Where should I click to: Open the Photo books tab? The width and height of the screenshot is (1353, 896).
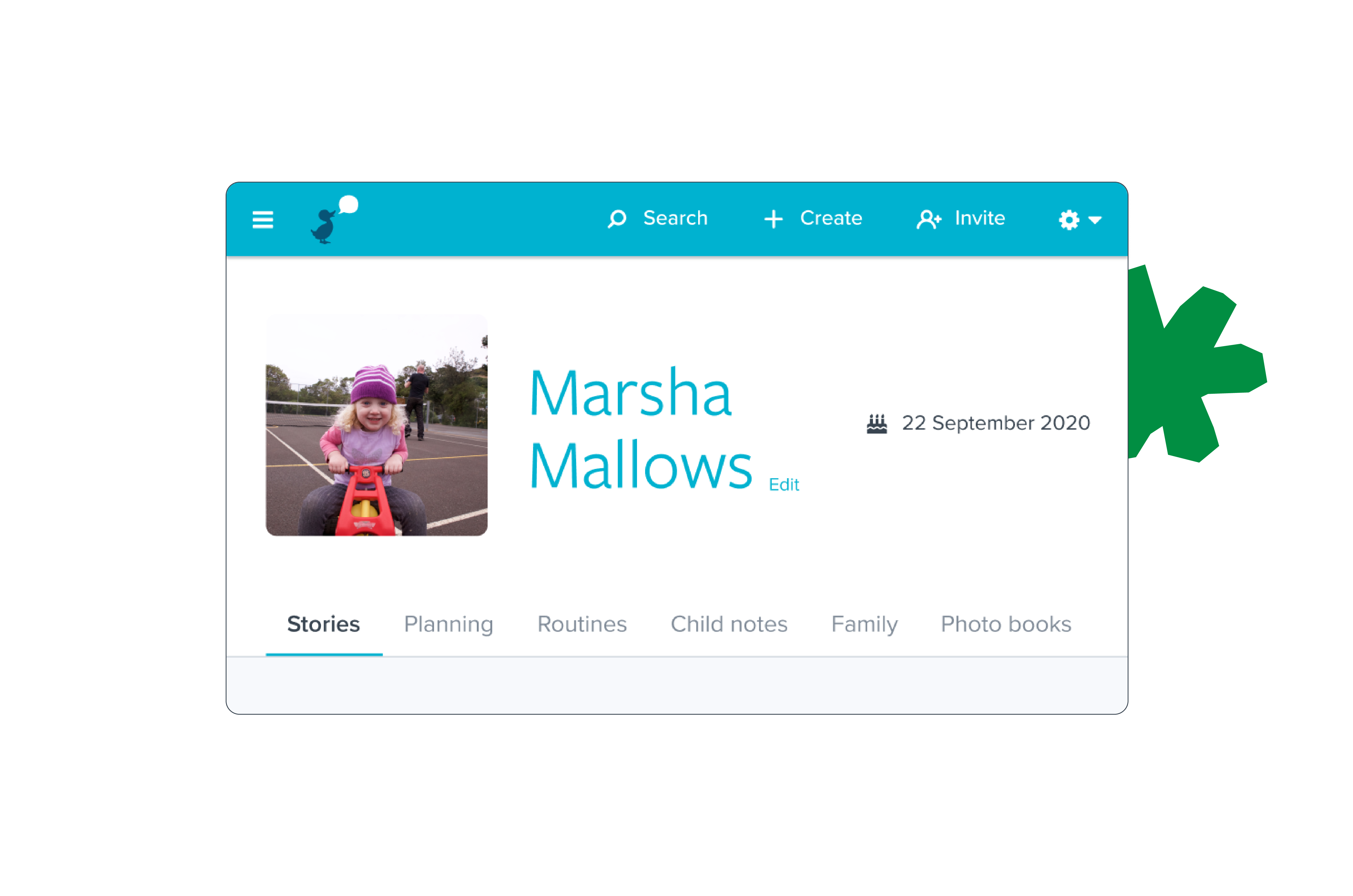click(1006, 625)
